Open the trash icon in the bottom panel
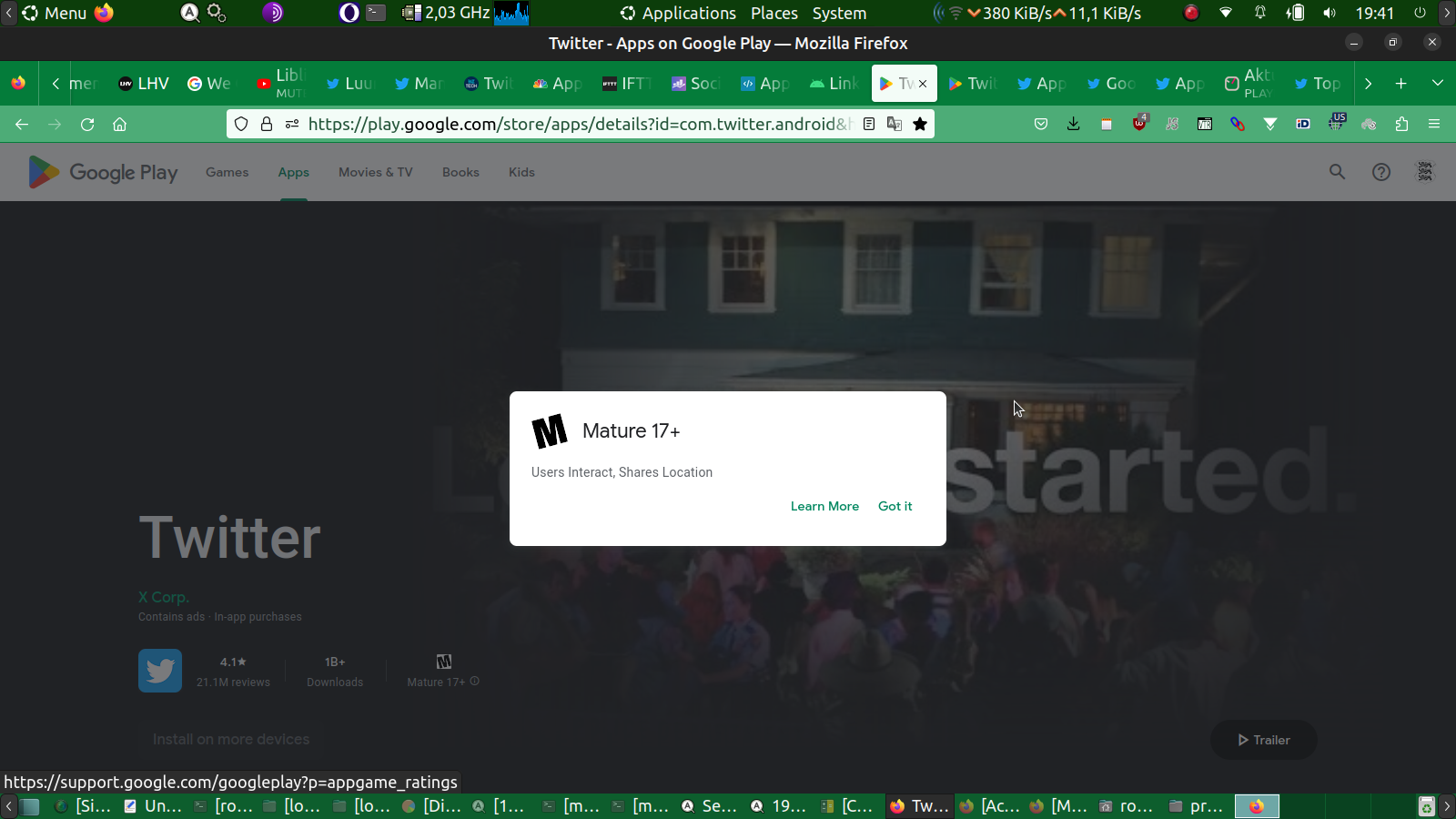 click(1427, 806)
